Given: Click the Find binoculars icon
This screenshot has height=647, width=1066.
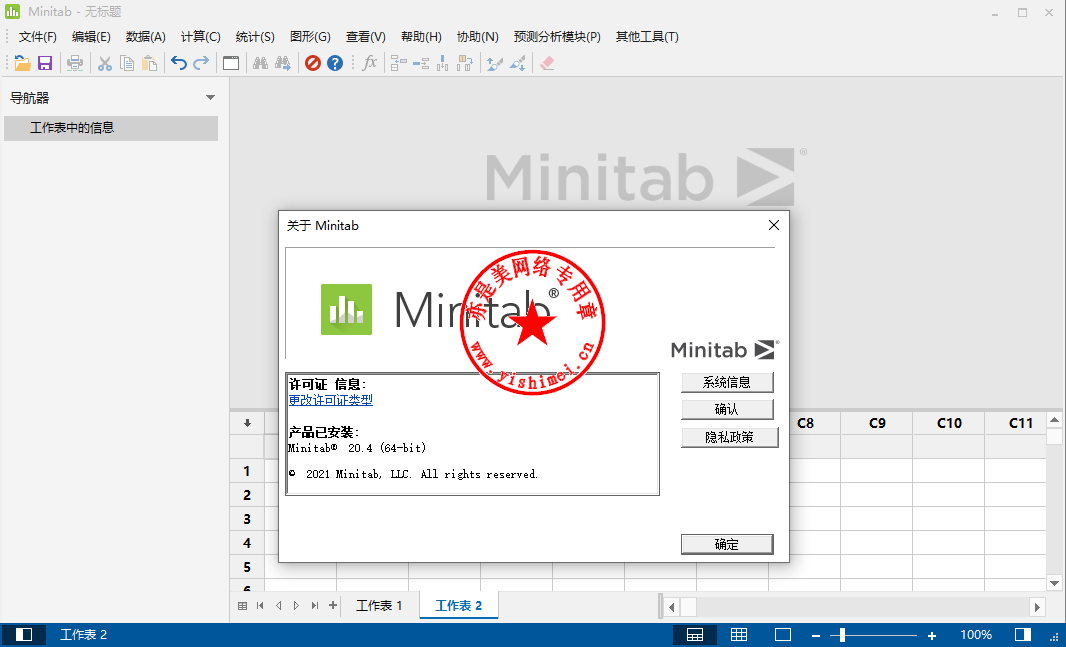Looking at the screenshot, I should point(260,63).
